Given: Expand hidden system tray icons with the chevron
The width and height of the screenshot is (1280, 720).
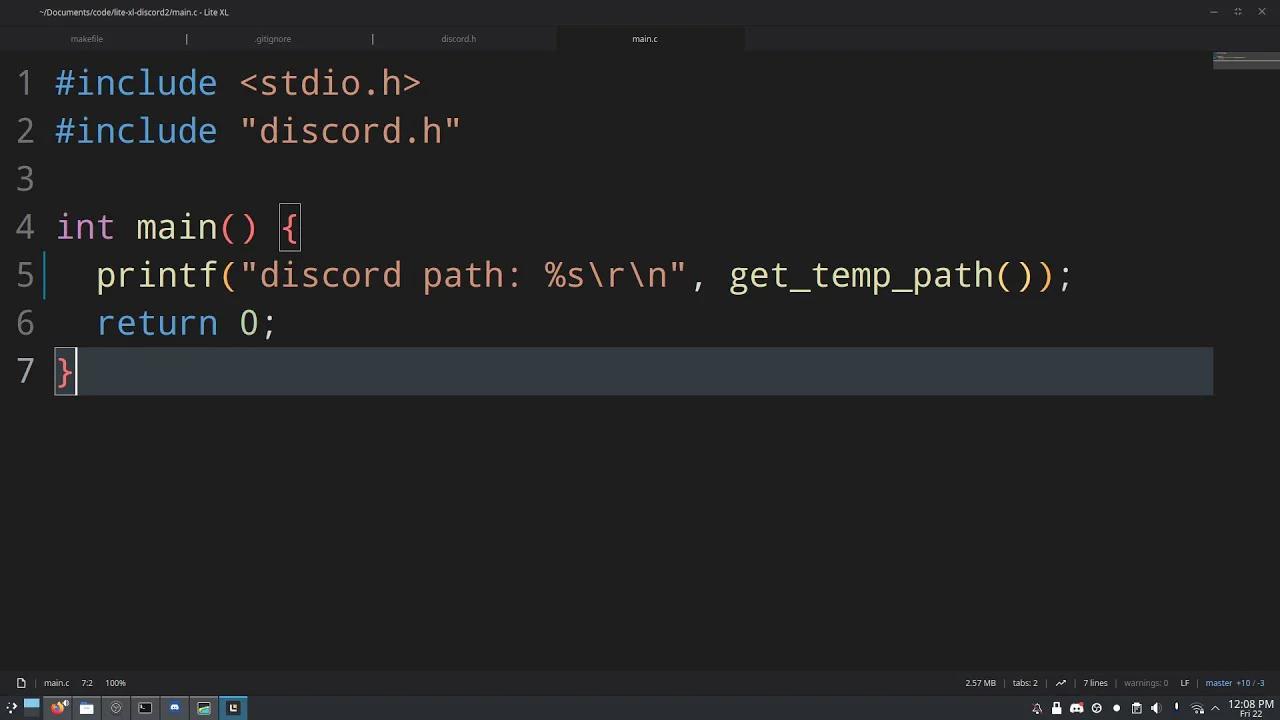Looking at the screenshot, I should (1213, 707).
